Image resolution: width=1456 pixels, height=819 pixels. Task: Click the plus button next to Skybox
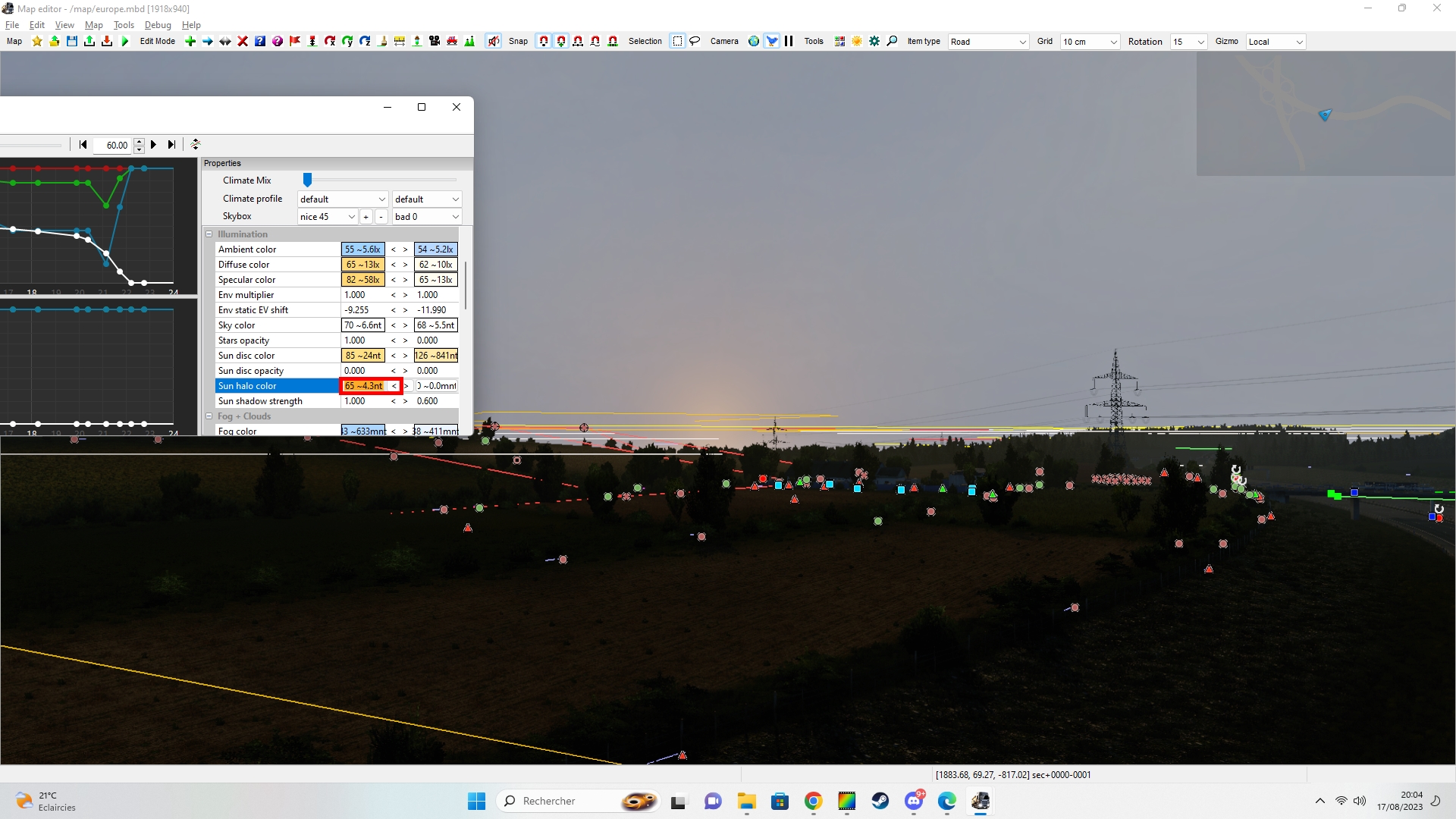pyautogui.click(x=366, y=217)
